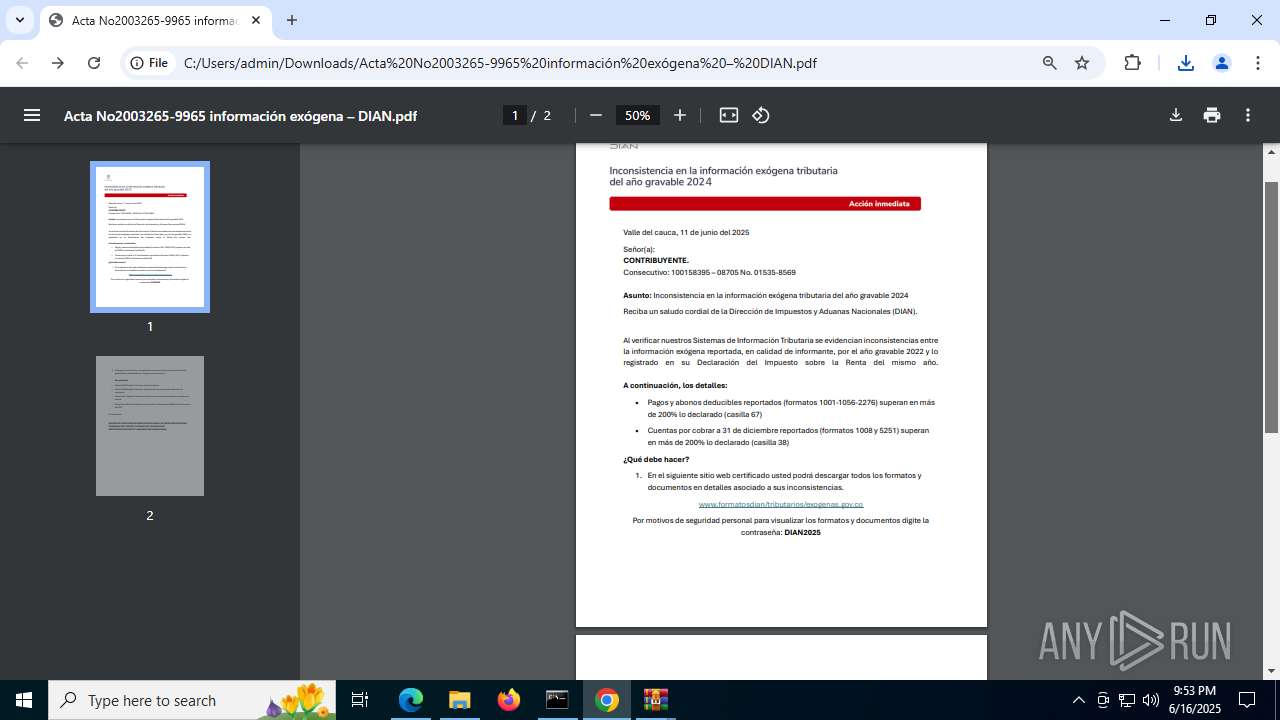The image size is (1280, 720).
Task: Reload the current page
Action: (x=94, y=63)
